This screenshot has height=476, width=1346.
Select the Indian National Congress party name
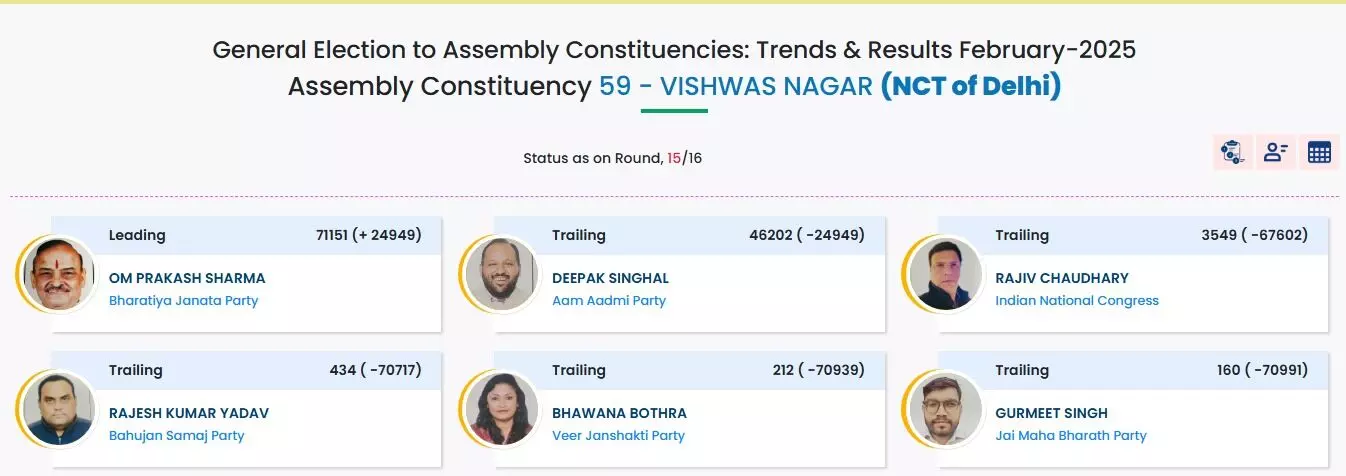click(x=1076, y=301)
